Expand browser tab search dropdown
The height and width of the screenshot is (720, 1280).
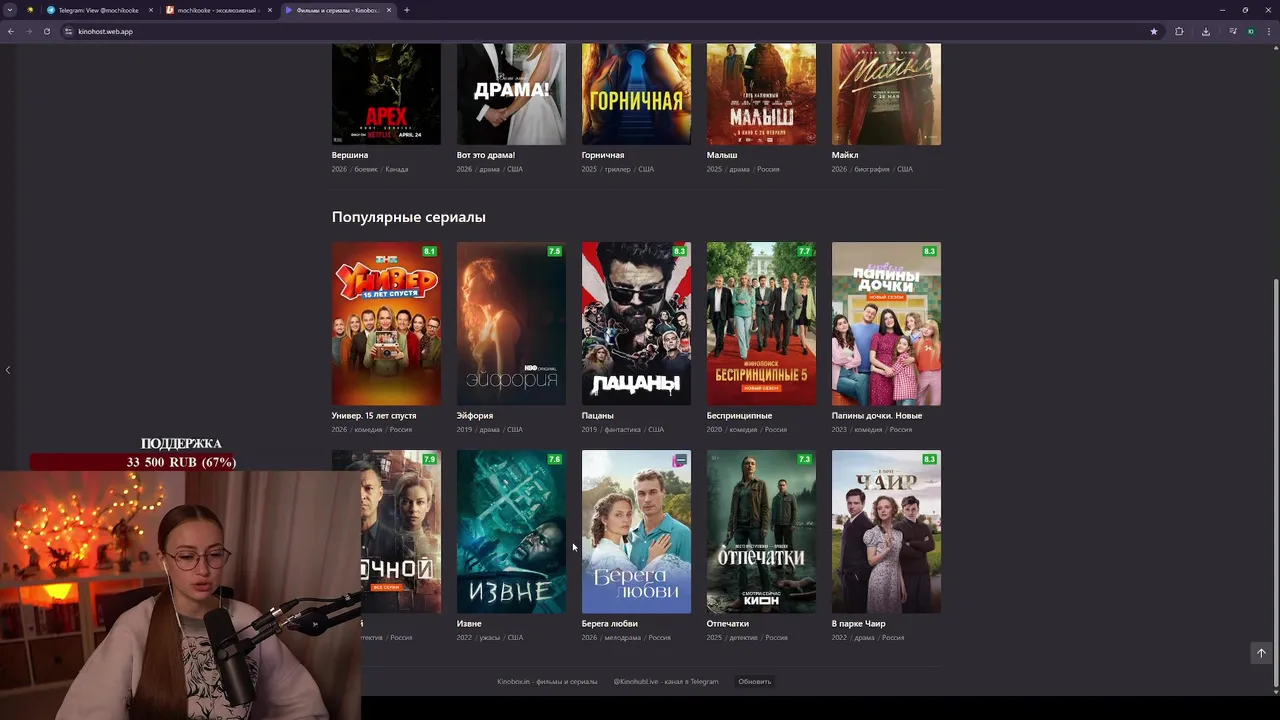[x=9, y=10]
